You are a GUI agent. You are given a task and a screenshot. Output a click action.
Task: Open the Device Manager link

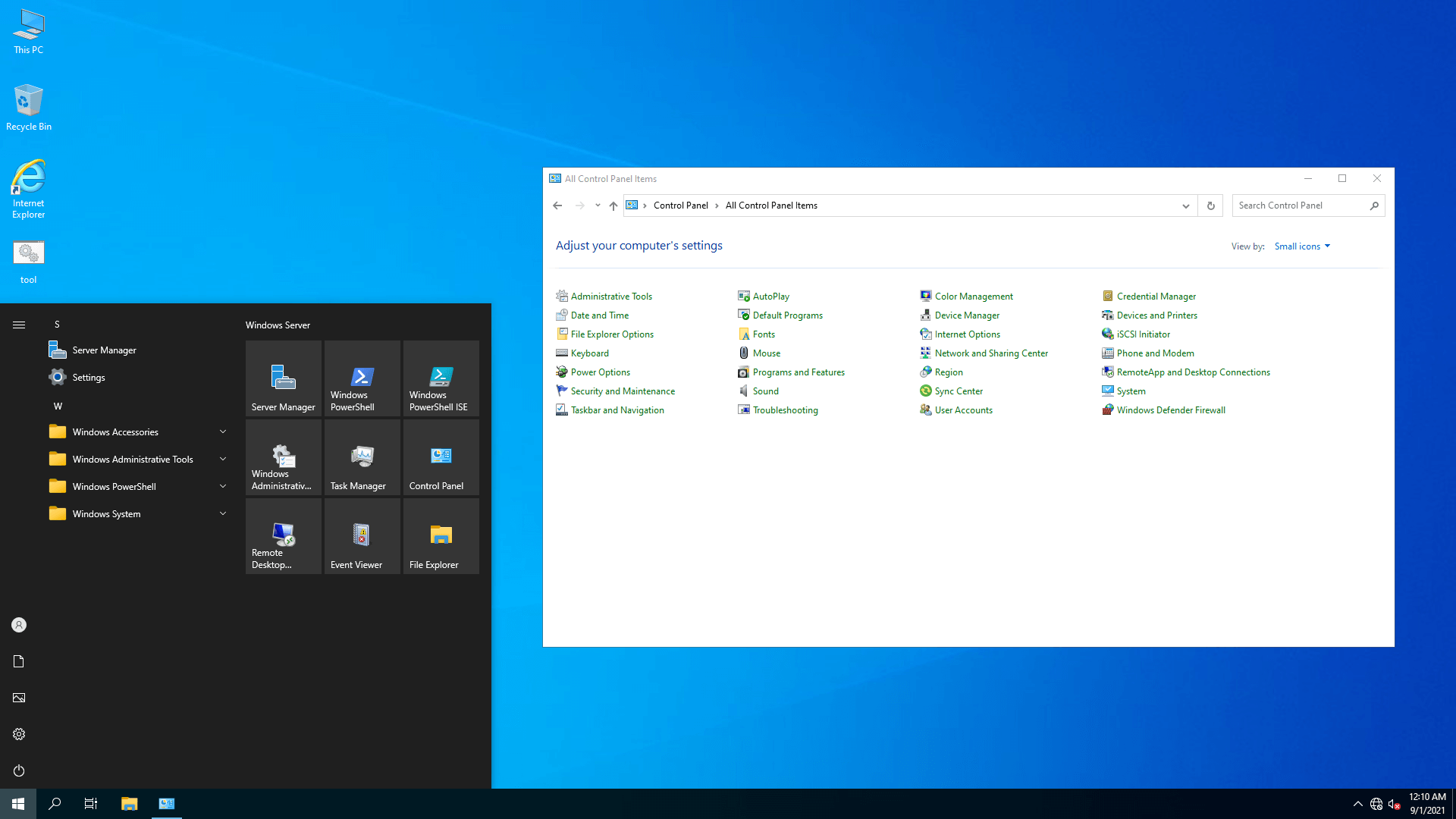[966, 315]
